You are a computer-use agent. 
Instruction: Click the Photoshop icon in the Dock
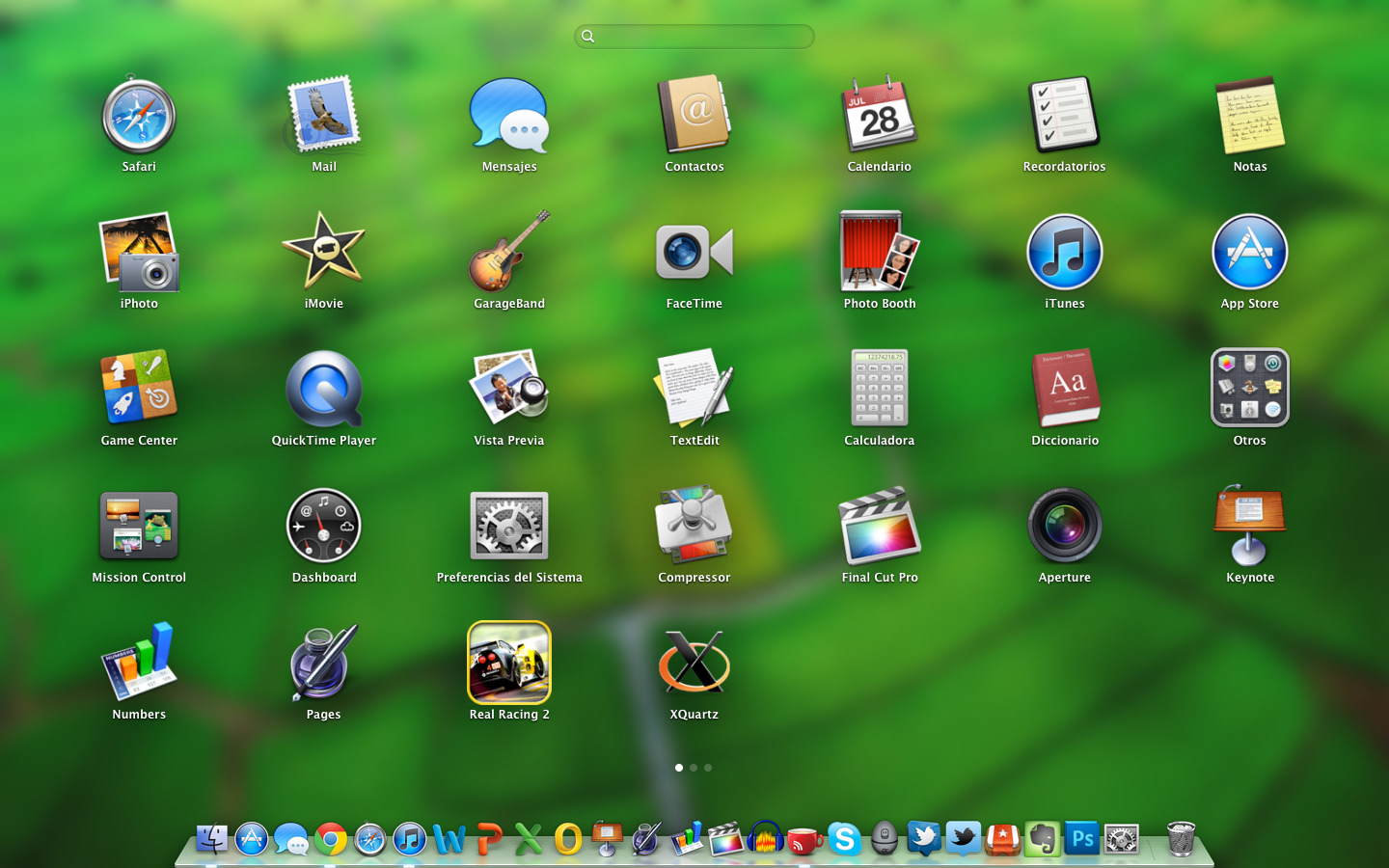coord(1082,839)
